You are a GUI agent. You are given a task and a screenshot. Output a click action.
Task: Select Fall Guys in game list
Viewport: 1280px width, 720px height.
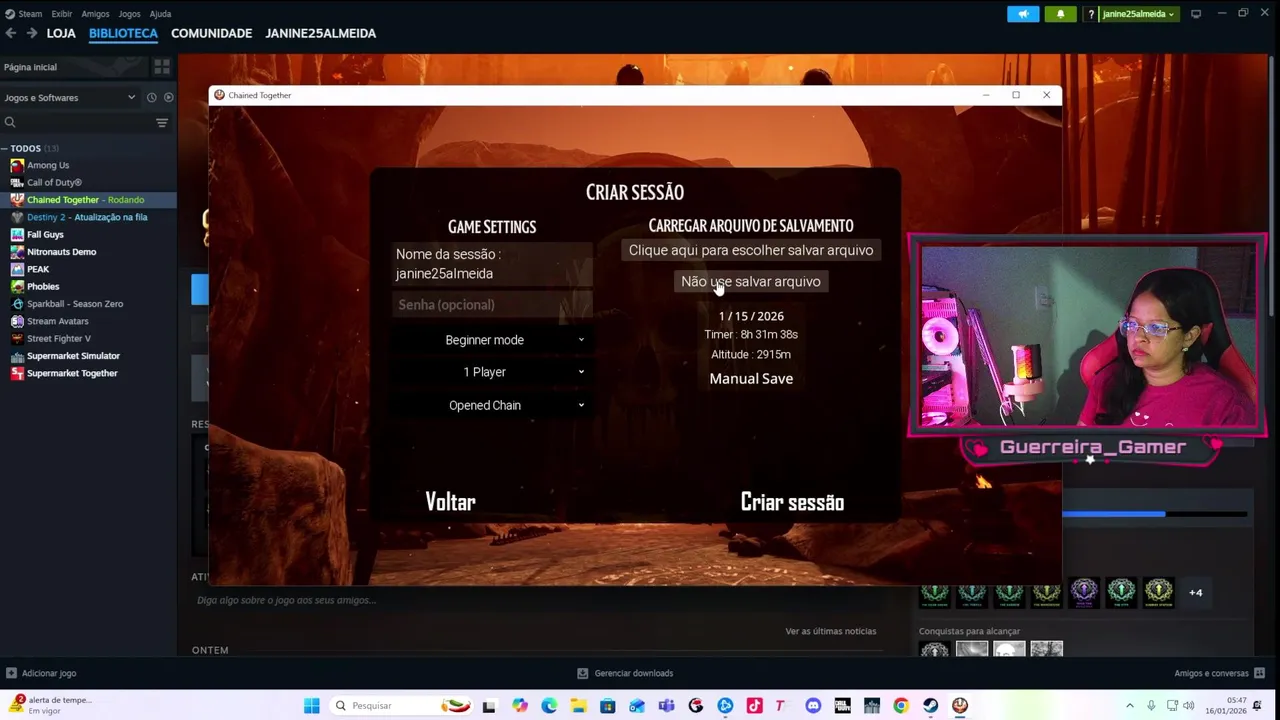click(x=45, y=234)
